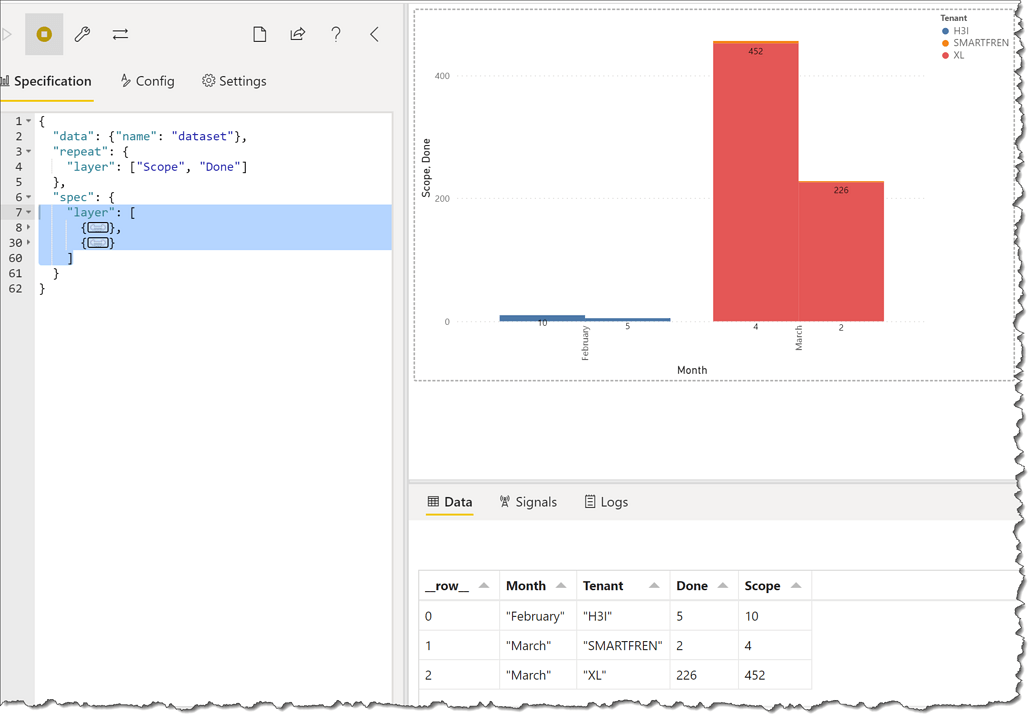Click the new specification document icon

tap(259, 35)
